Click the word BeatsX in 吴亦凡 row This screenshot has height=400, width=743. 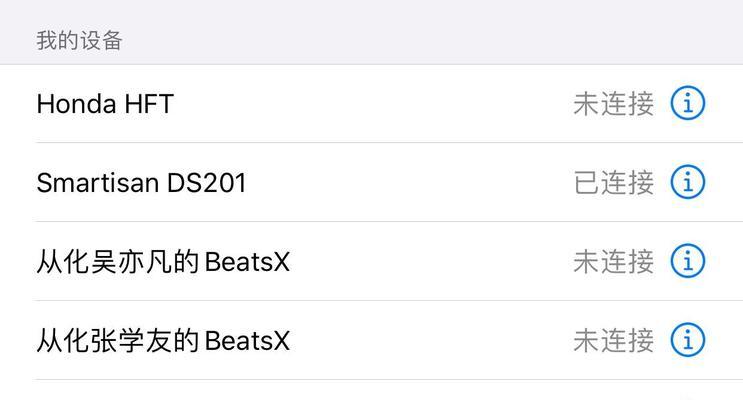[x=247, y=262]
